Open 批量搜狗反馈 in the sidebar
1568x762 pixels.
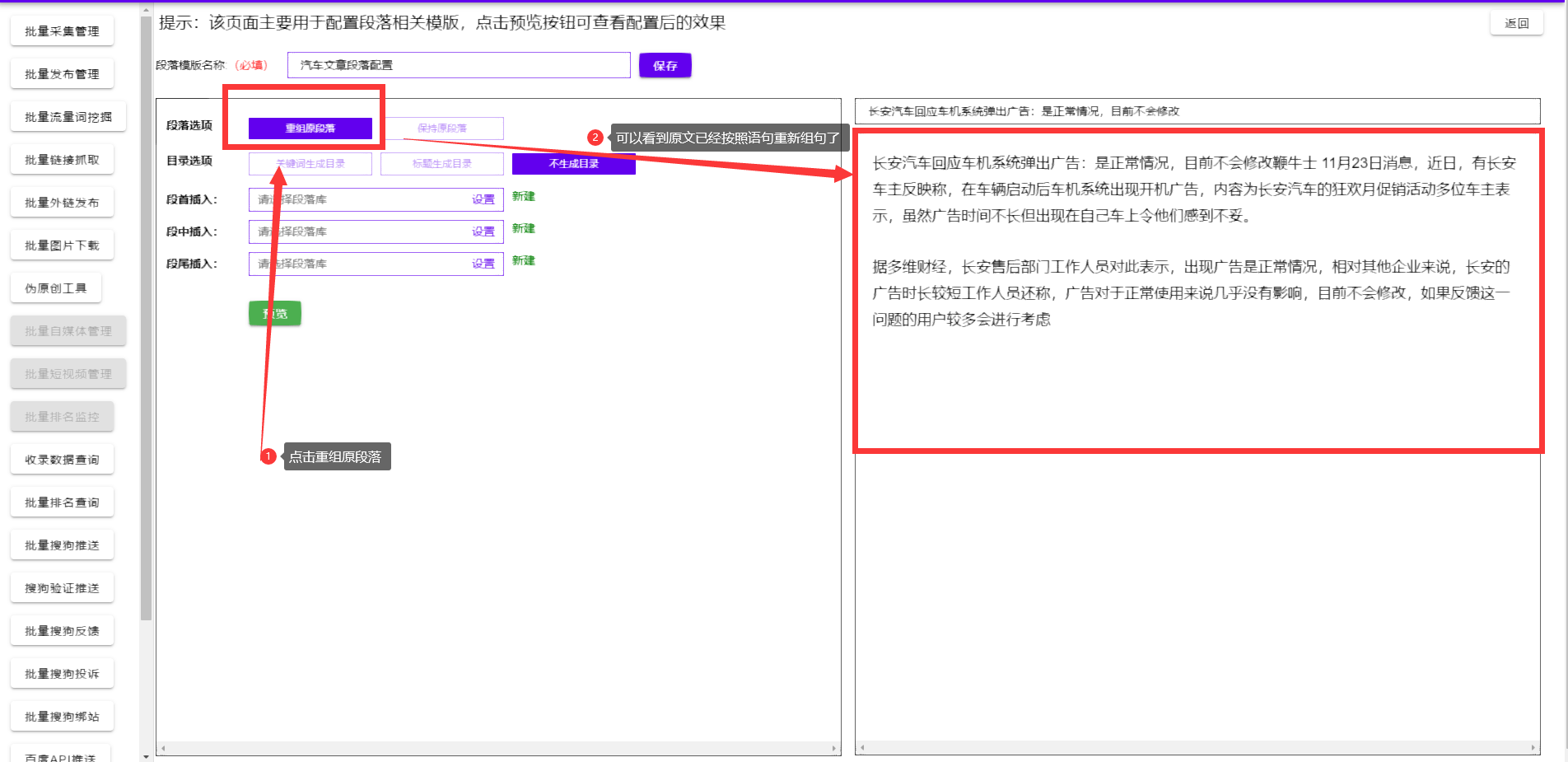62,631
